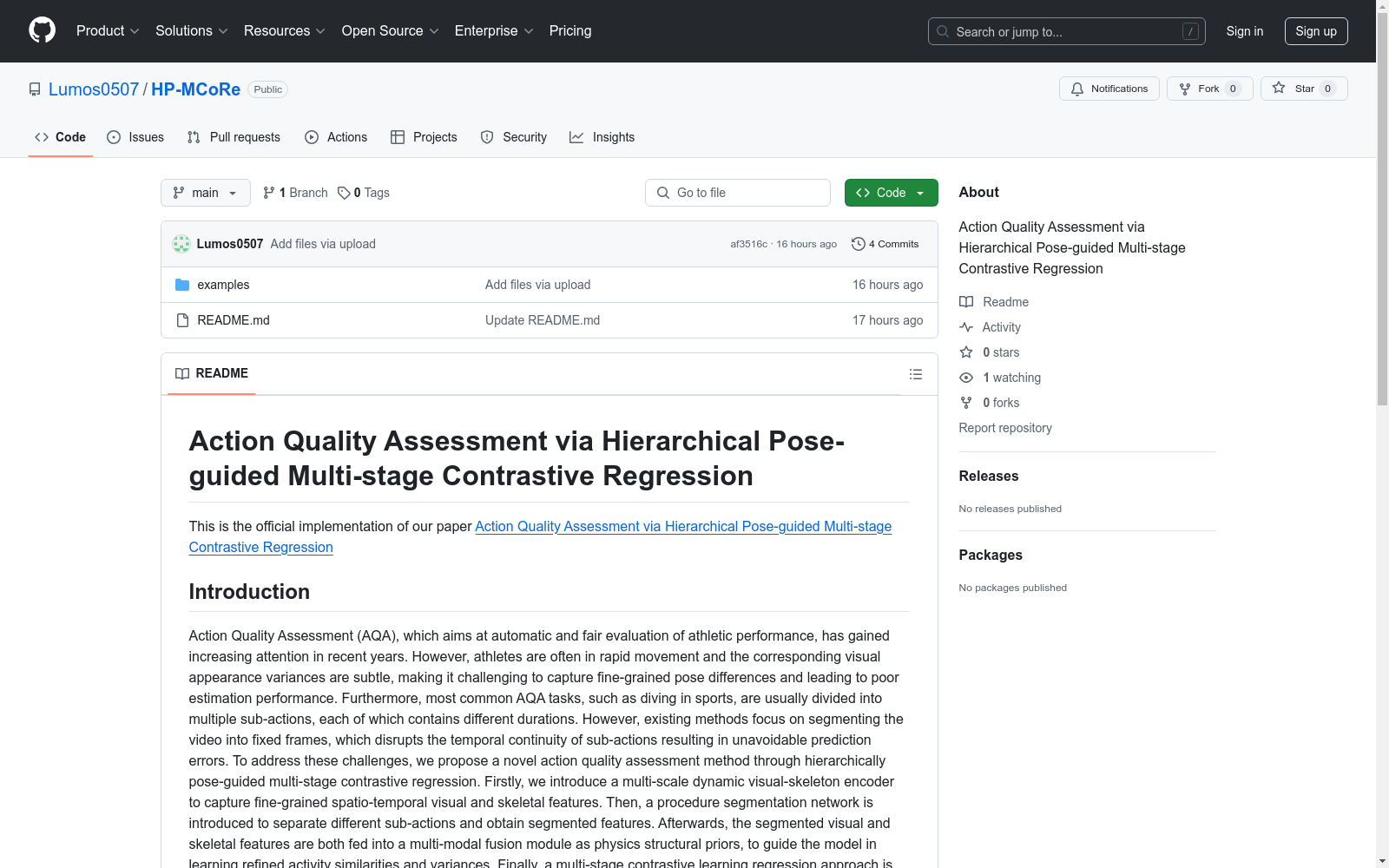Image resolution: width=1389 pixels, height=868 pixels.
Task: Click the Sign in link
Action: [x=1244, y=31]
